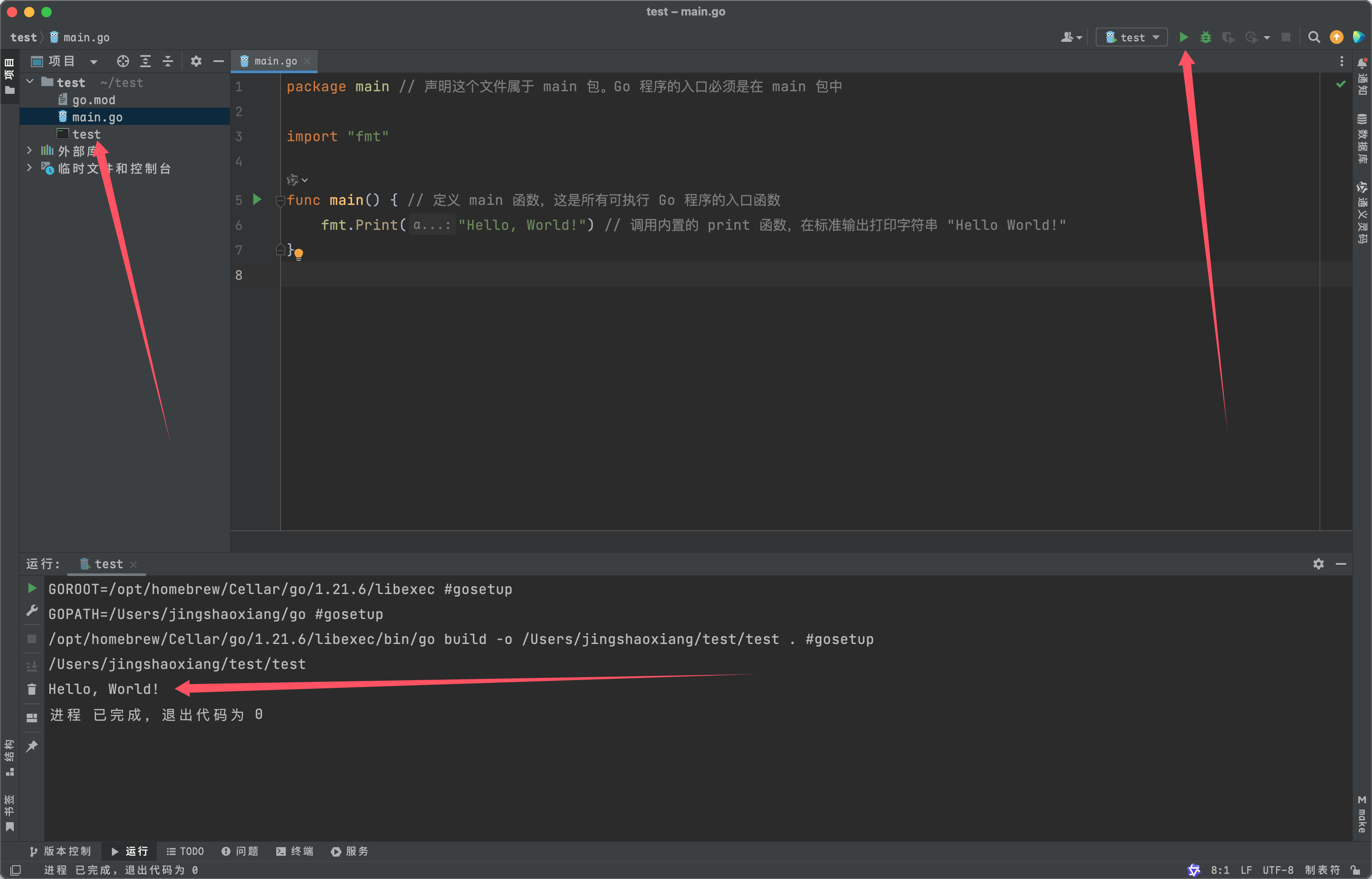Open Run panel settings gear
The image size is (1372, 879).
[x=1318, y=564]
